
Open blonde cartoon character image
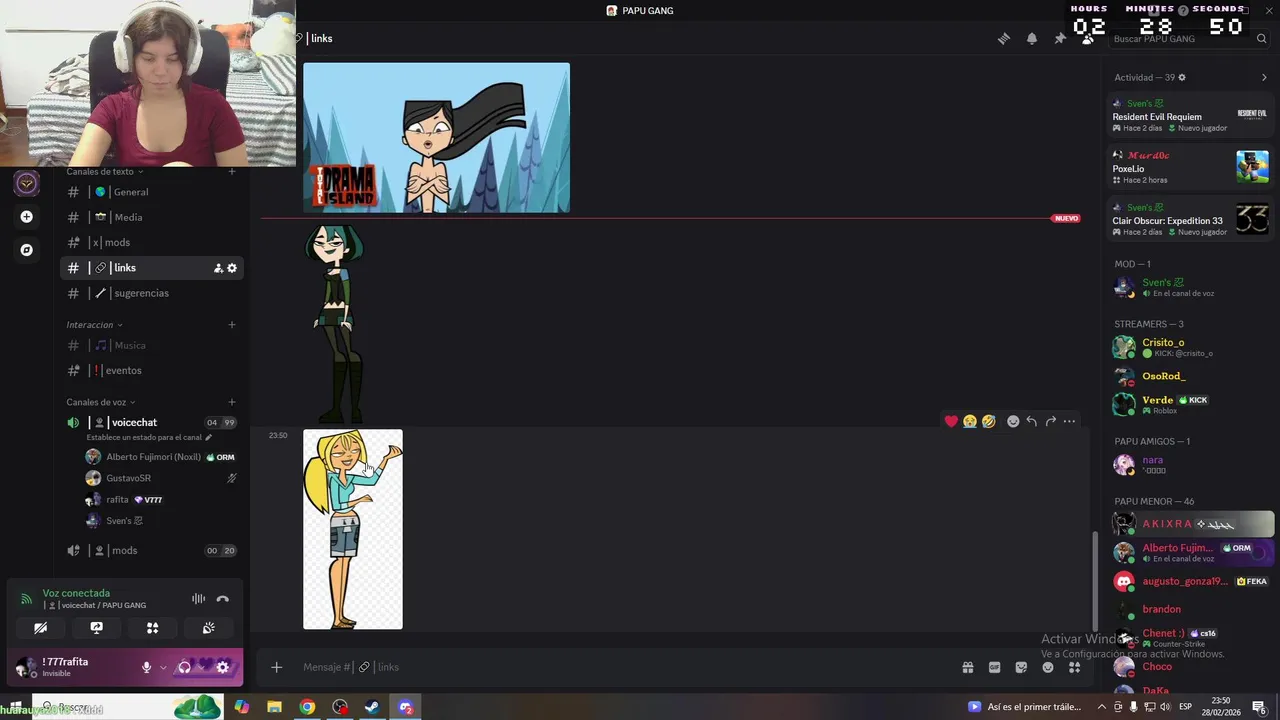click(x=353, y=530)
